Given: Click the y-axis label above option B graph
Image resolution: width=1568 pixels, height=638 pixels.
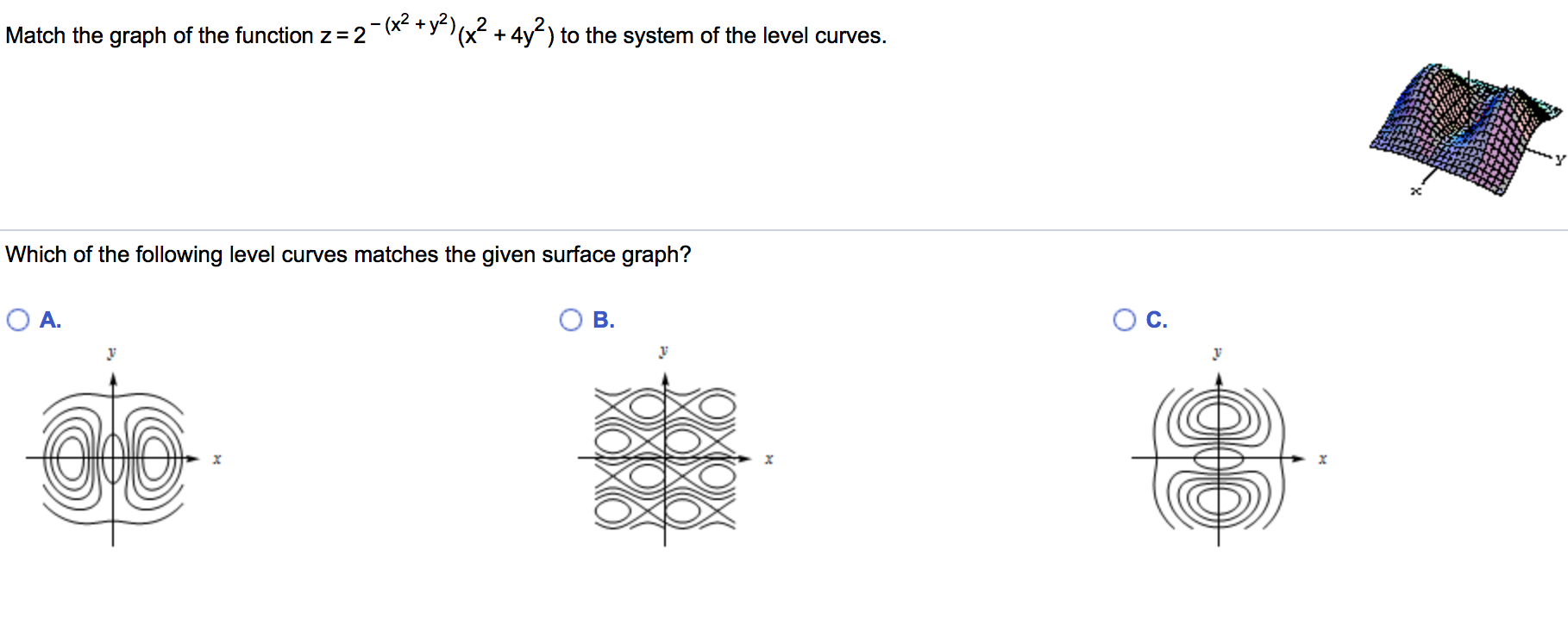Looking at the screenshot, I should [663, 350].
